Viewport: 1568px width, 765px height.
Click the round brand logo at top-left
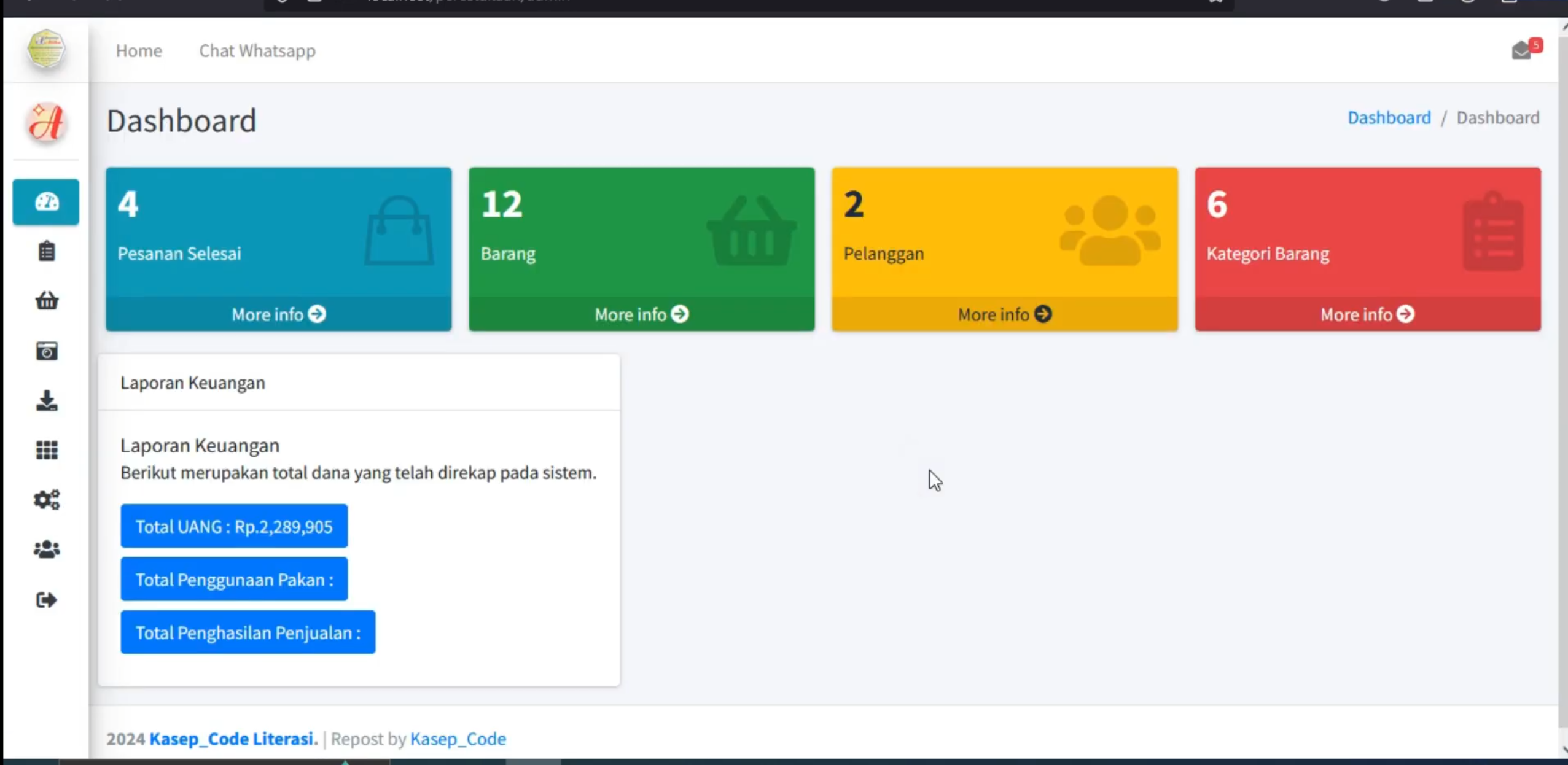point(46,49)
